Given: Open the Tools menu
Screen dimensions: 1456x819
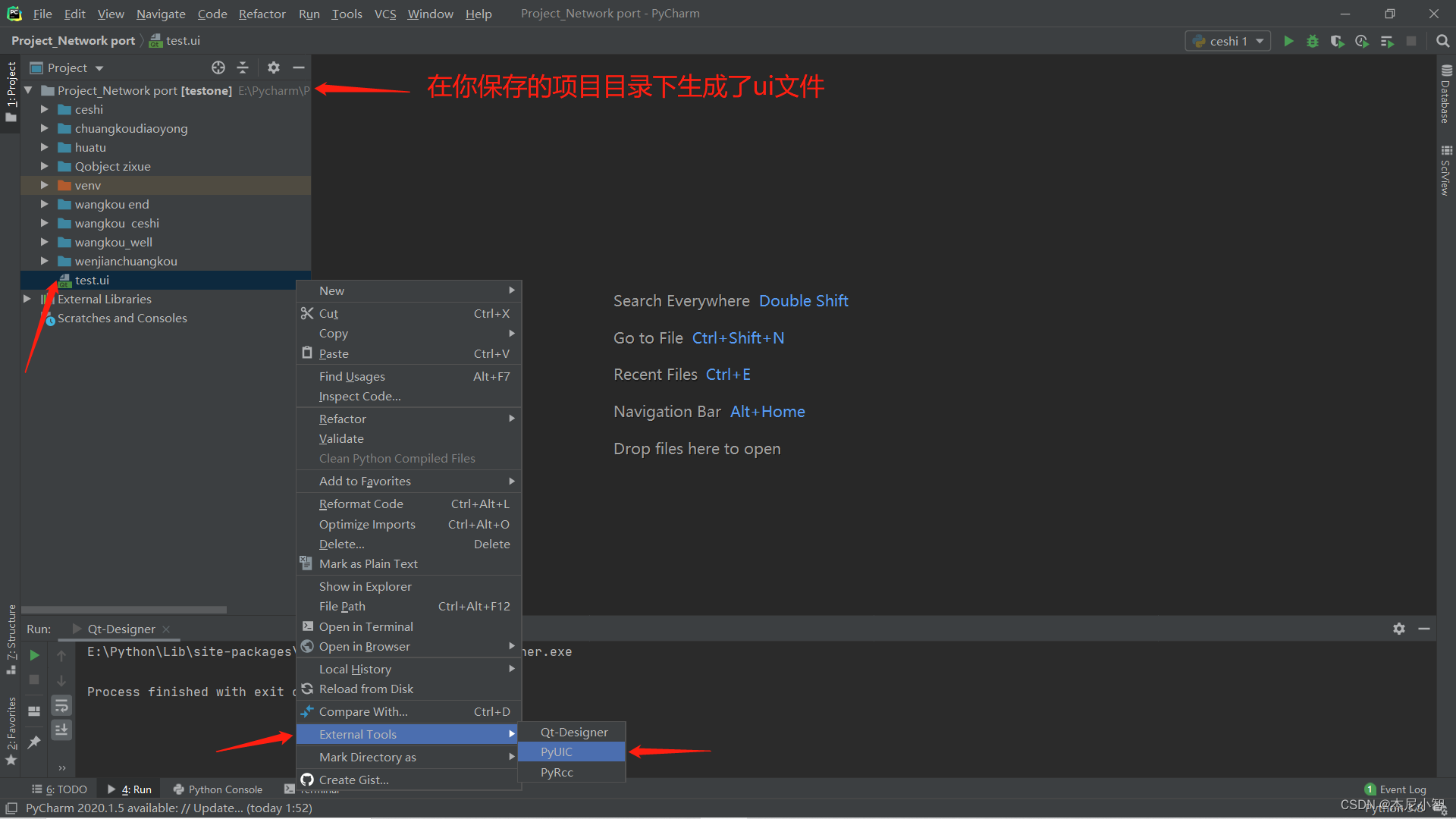Looking at the screenshot, I should coord(347,14).
